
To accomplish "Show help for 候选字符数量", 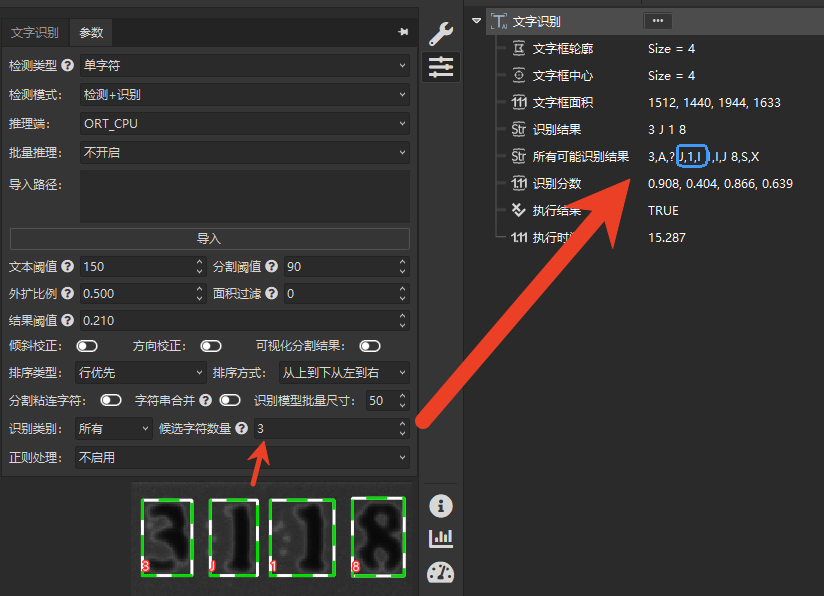I will click(x=241, y=428).
